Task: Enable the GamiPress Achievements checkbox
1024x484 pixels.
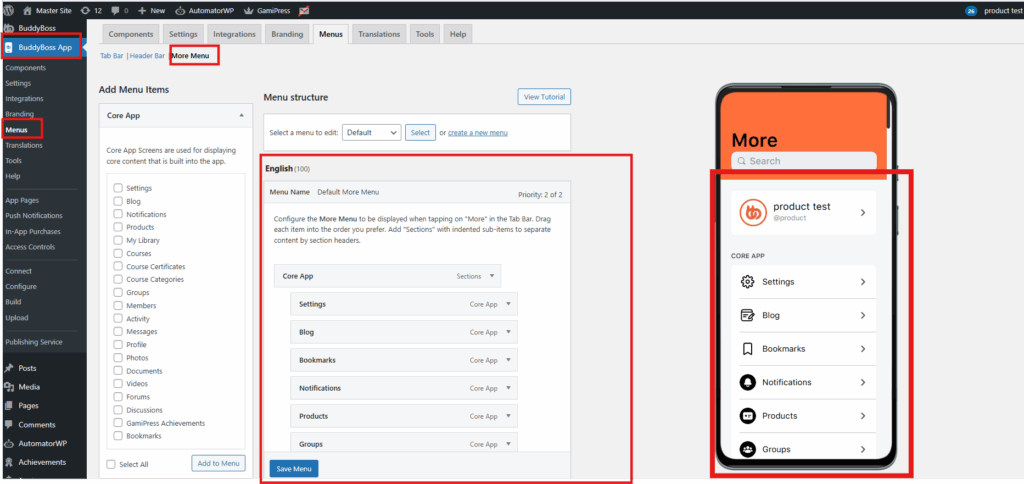Action: pyautogui.click(x=119, y=423)
